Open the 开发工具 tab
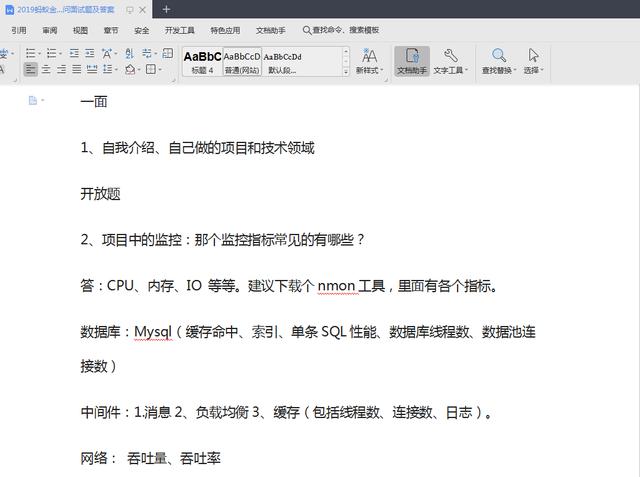640x477 pixels. pos(180,30)
